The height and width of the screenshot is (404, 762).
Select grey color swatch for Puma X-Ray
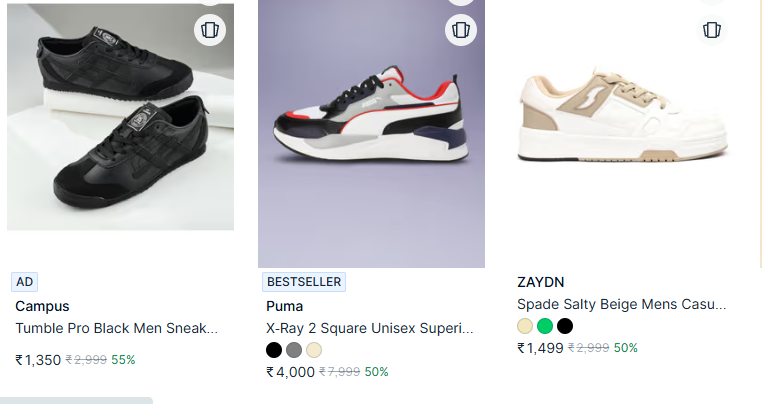tap(294, 350)
